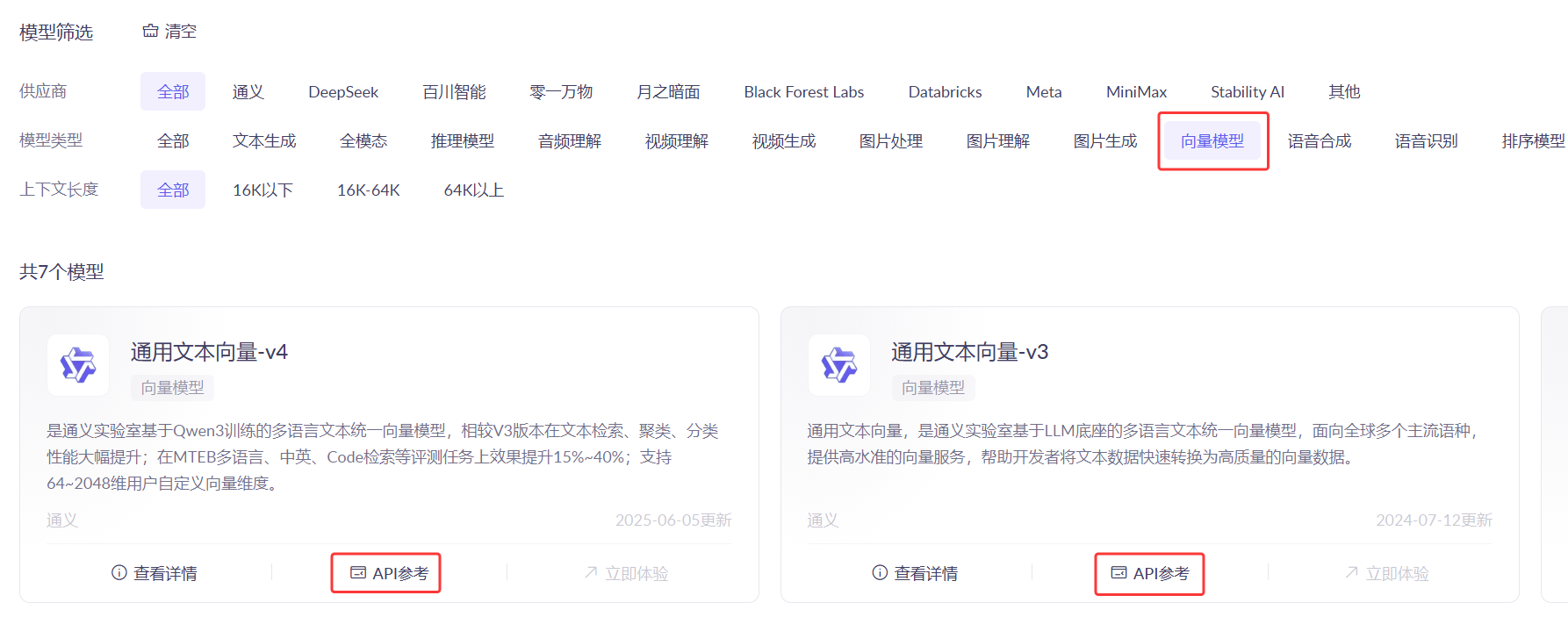Filter supplier by 其他
The height and width of the screenshot is (617, 1568).
tap(1344, 91)
